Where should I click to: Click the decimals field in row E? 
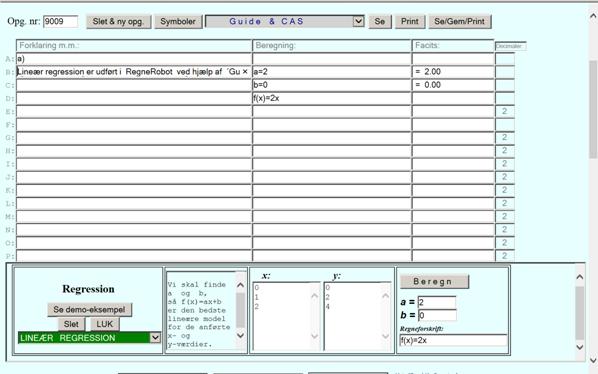tap(505, 111)
